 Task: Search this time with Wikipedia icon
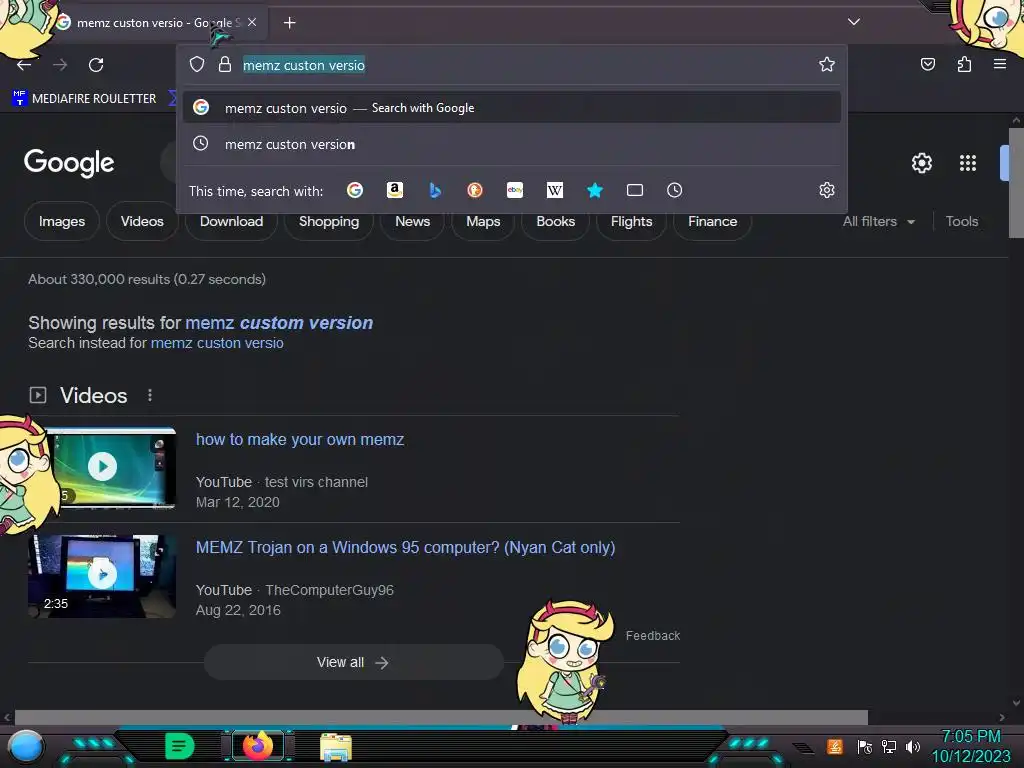tap(554, 190)
